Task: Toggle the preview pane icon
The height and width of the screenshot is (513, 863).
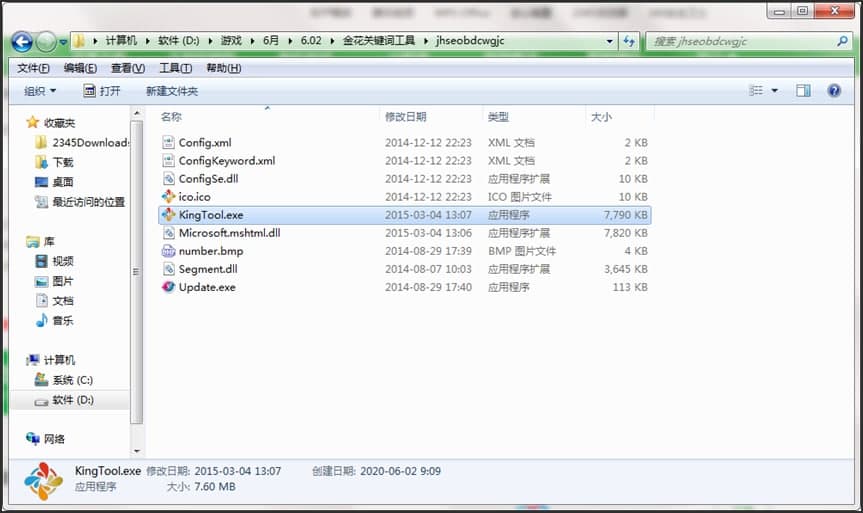Action: pos(803,91)
